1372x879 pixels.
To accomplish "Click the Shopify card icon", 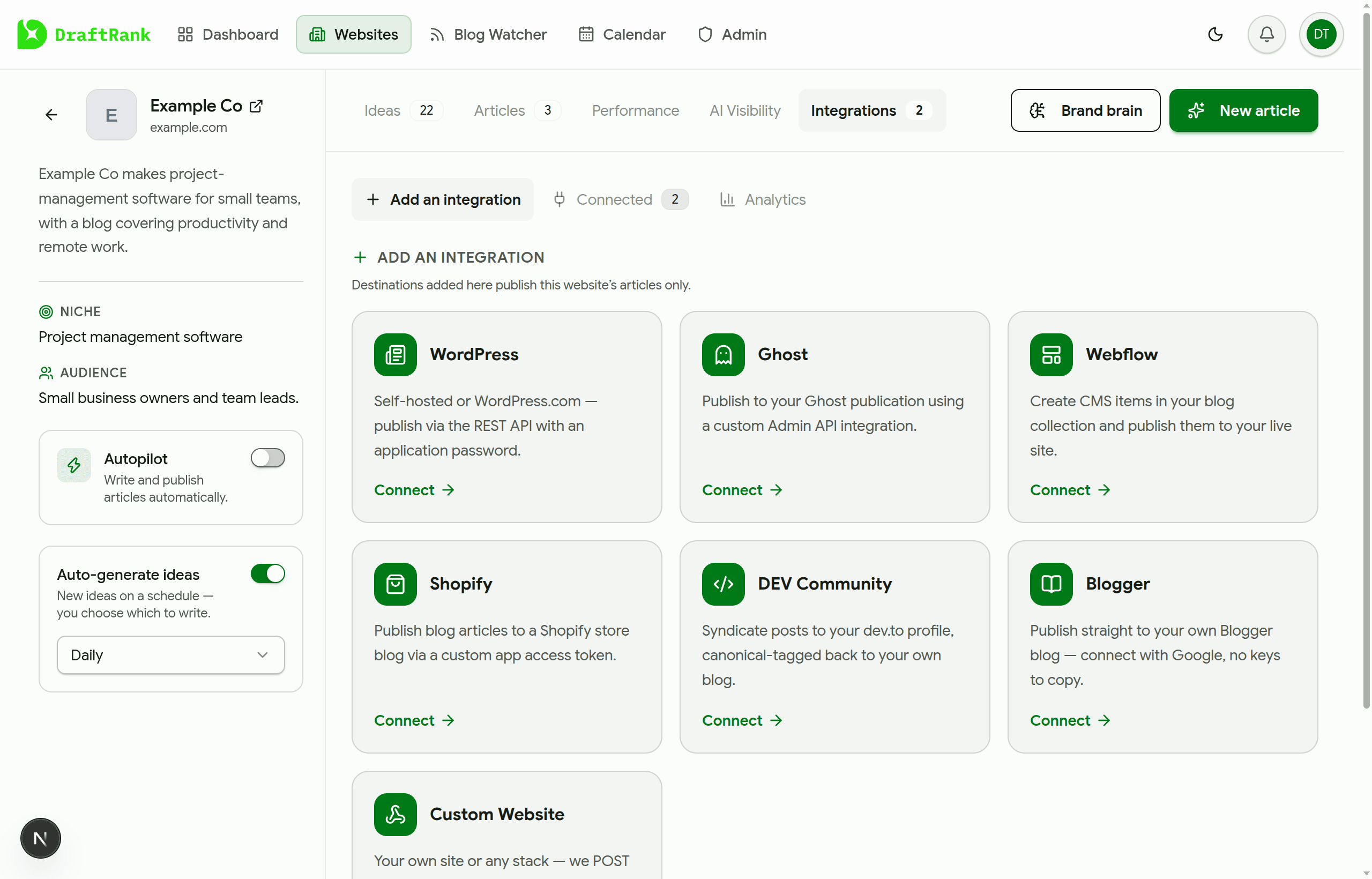I will point(396,584).
